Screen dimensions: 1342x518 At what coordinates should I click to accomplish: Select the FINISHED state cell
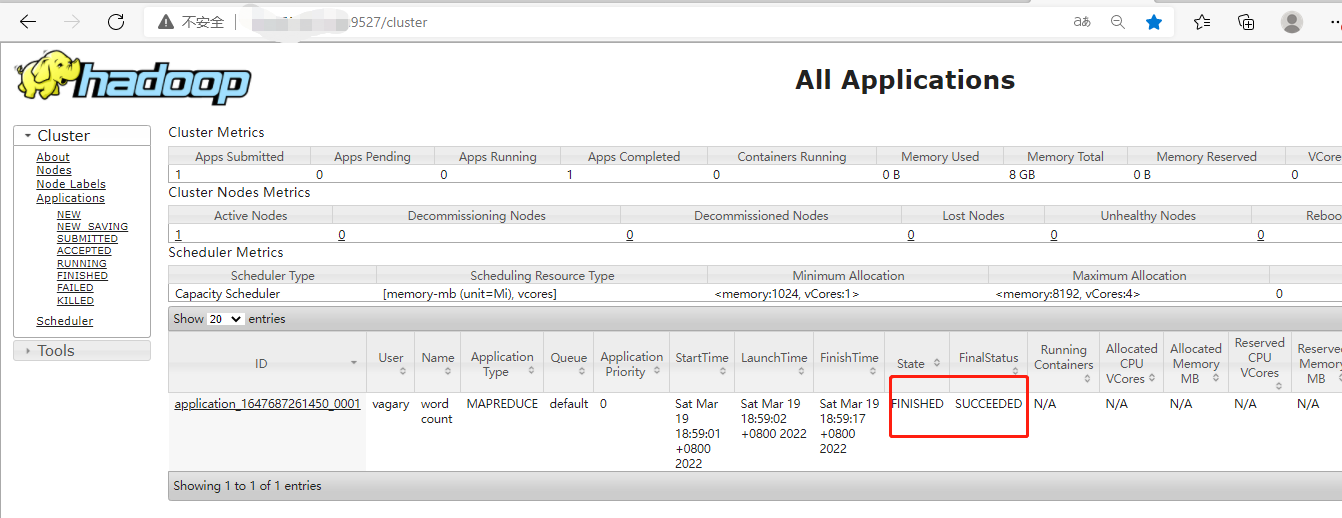pos(917,404)
